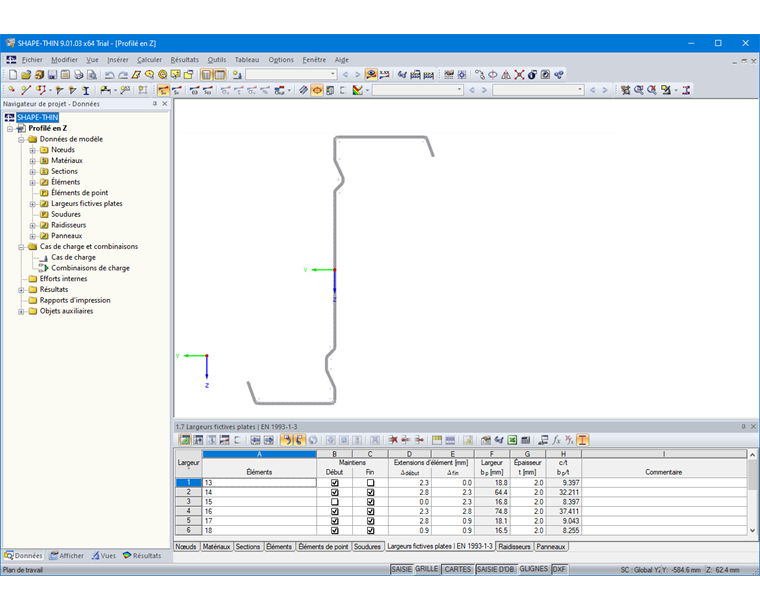Viewport: 760px width, 611px height.
Task: Click the I-section icon in second toolbar
Action: click(x=86, y=90)
